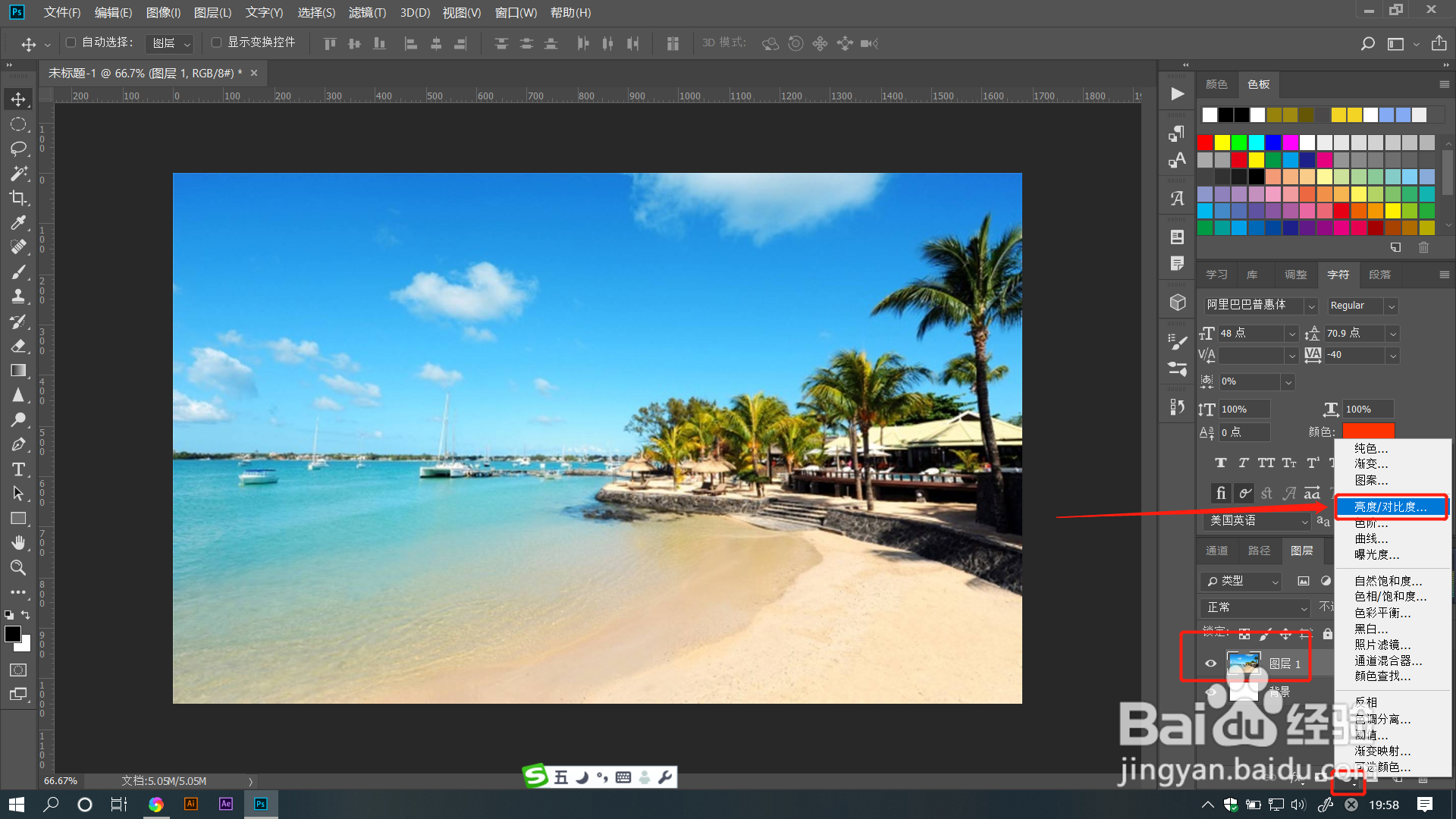
Task: Choose 曲线... adjustment entry
Action: [1371, 538]
